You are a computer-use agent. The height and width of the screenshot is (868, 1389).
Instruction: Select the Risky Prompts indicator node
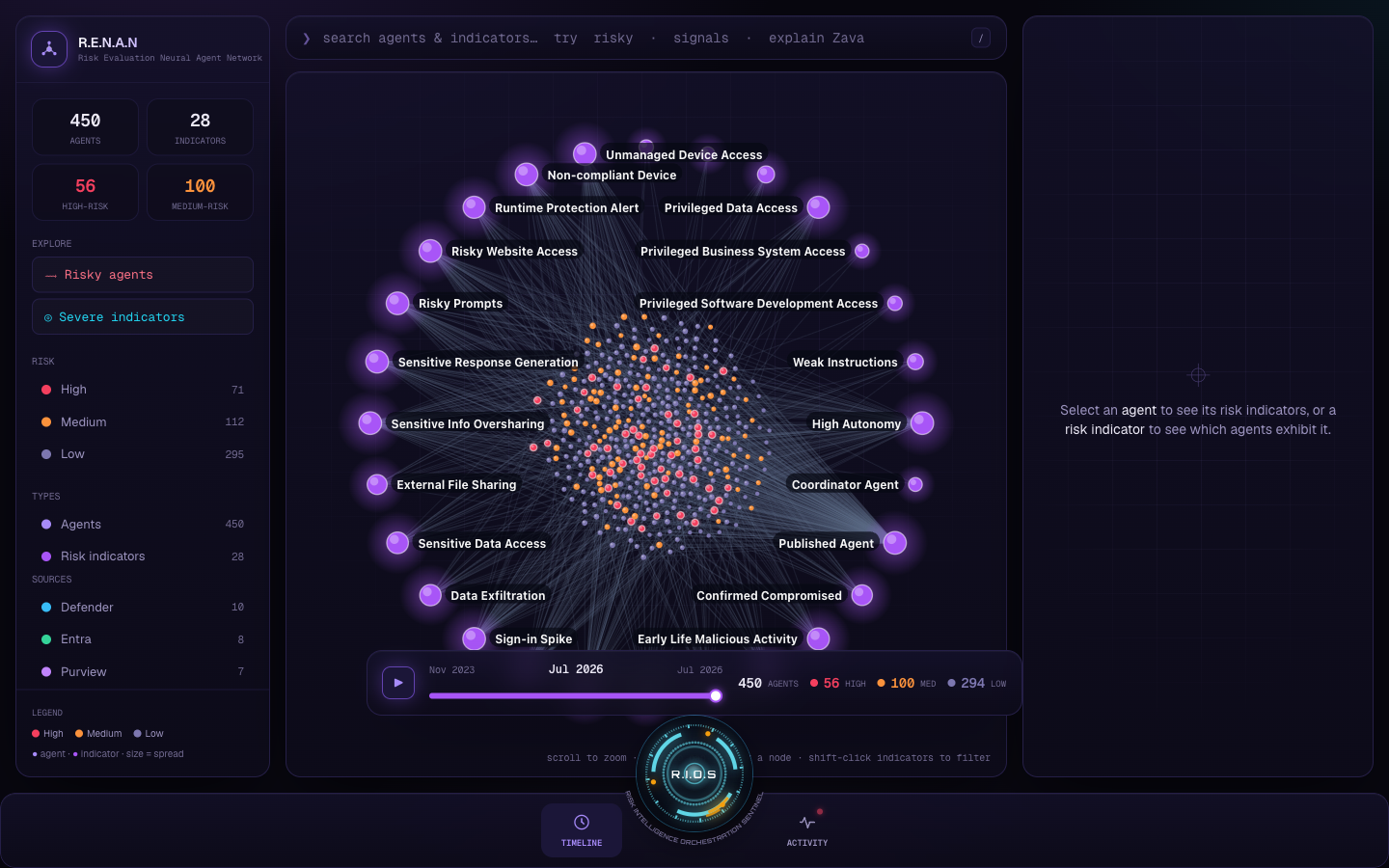click(397, 303)
